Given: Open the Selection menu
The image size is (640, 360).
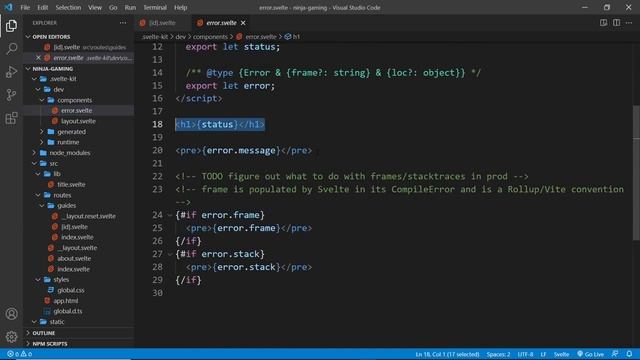Looking at the screenshot, I should [x=68, y=7].
